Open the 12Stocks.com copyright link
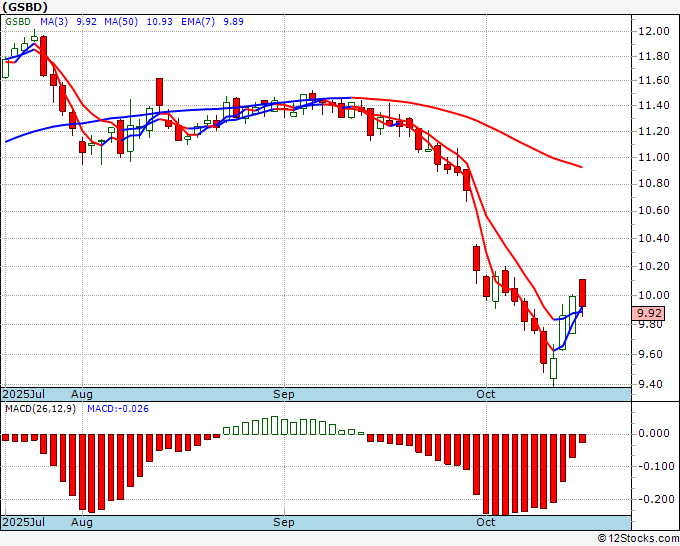 (638, 538)
